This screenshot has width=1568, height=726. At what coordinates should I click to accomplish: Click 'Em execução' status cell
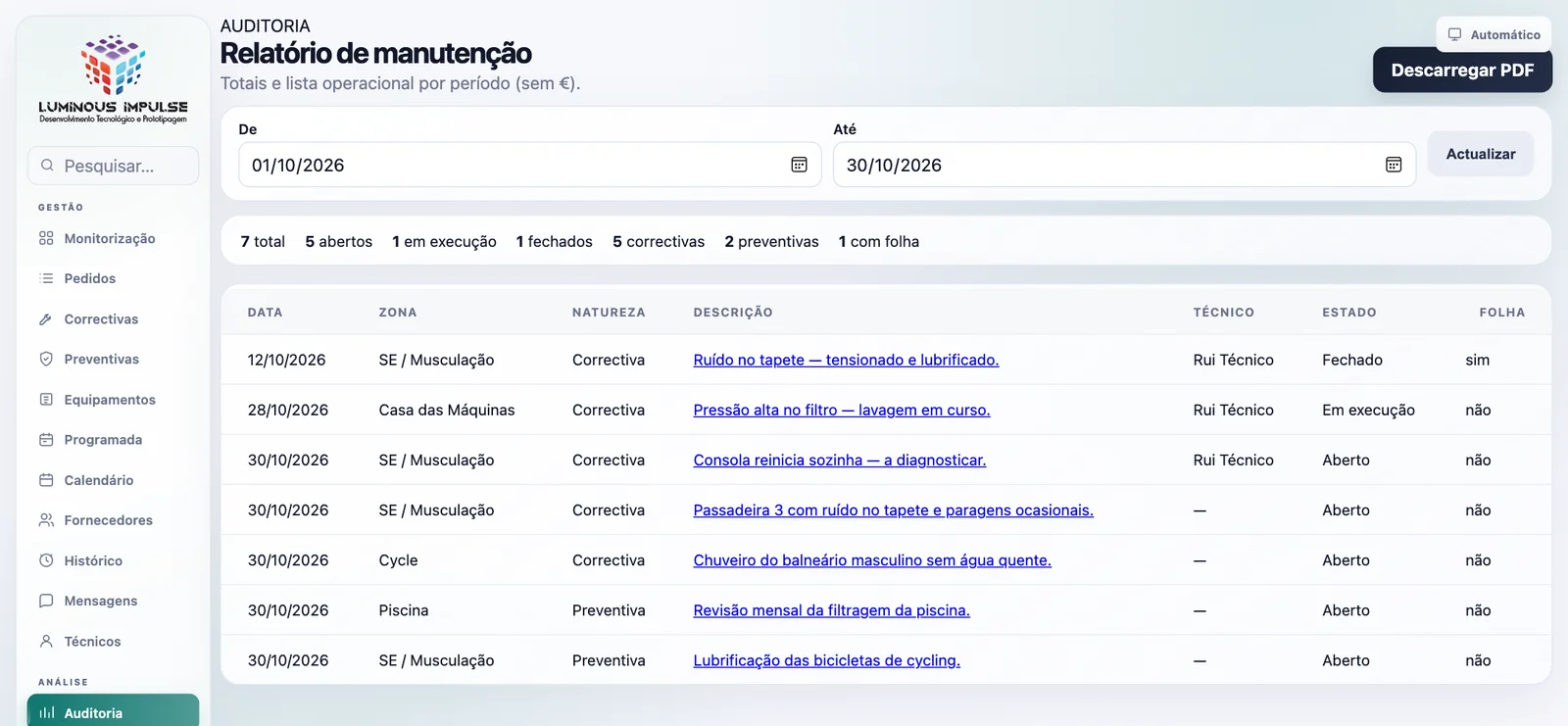pyautogui.click(x=1368, y=410)
